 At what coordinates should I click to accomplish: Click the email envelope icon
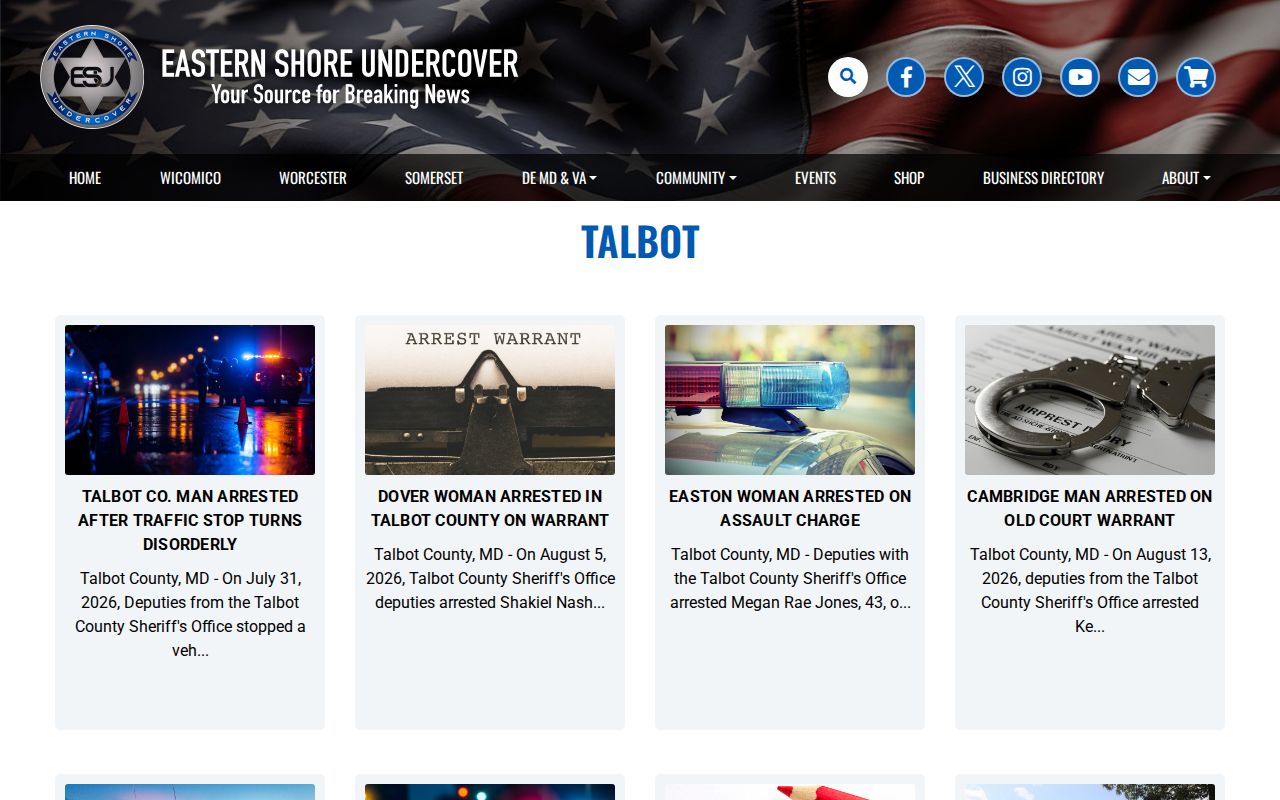pyautogui.click(x=1138, y=77)
